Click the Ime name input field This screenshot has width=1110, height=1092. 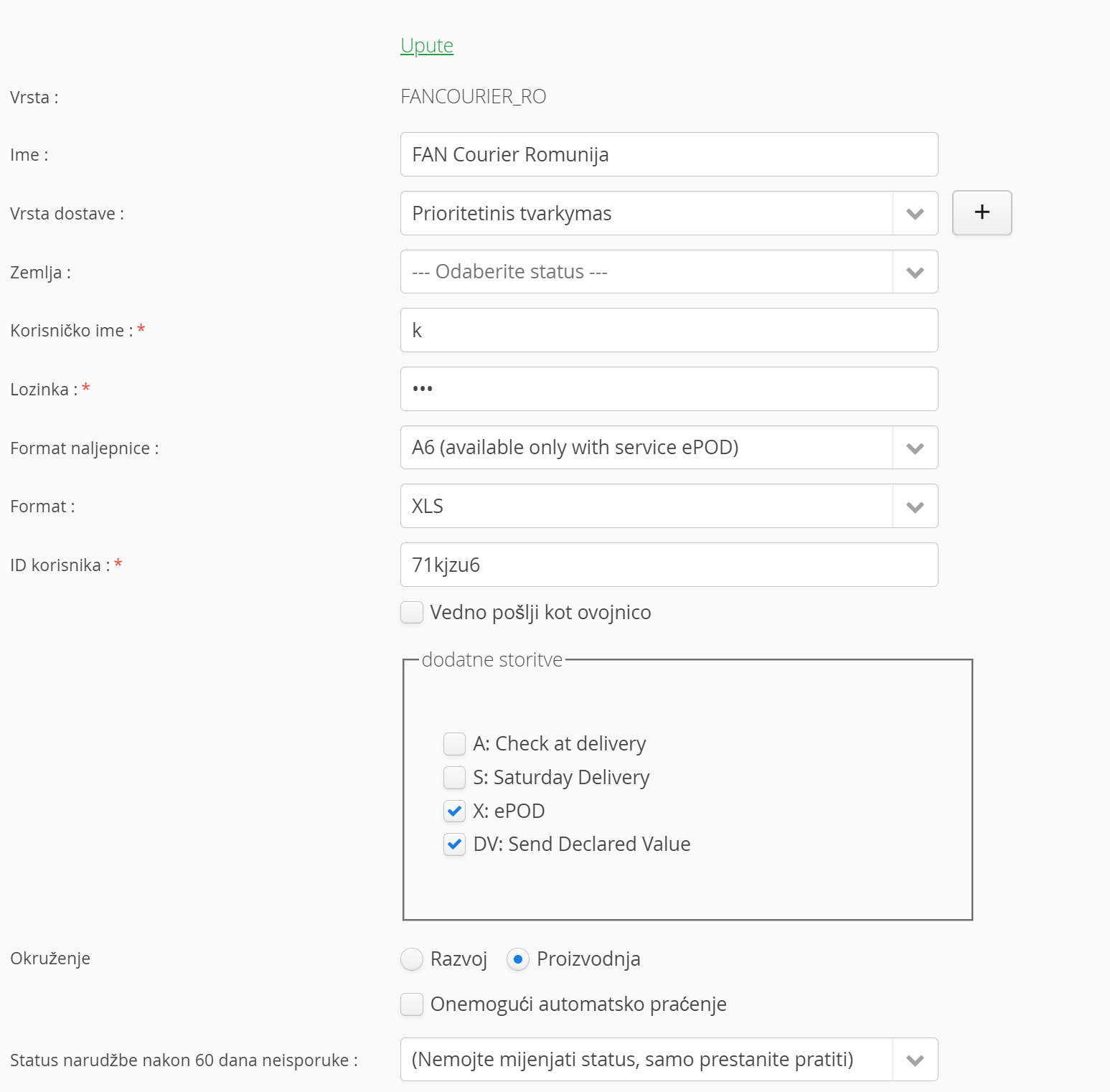(x=669, y=154)
